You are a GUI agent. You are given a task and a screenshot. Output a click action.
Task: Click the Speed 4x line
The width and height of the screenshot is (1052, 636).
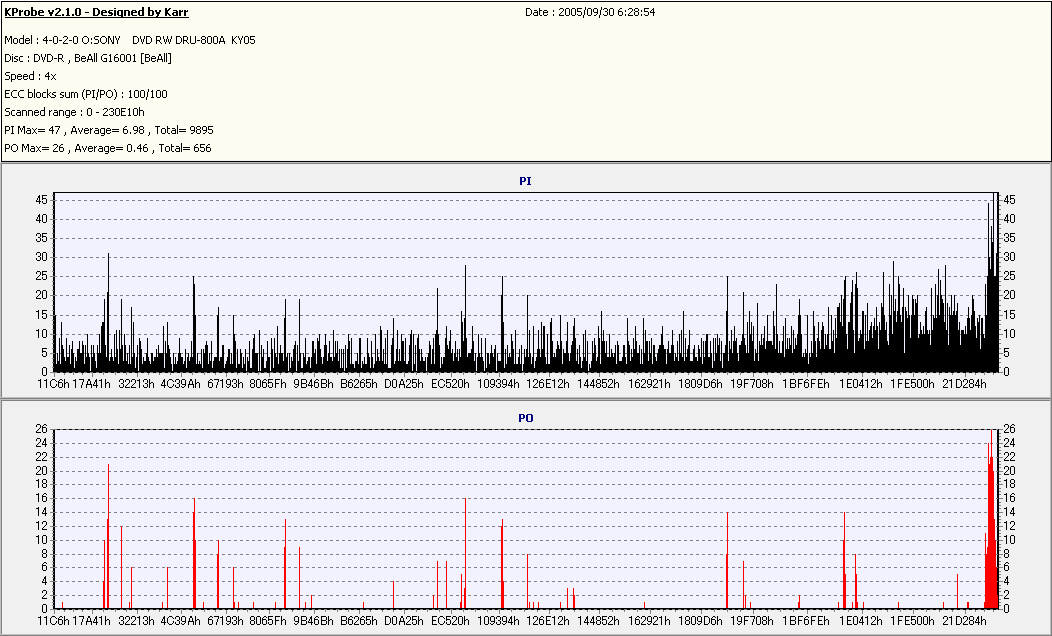coord(30,76)
